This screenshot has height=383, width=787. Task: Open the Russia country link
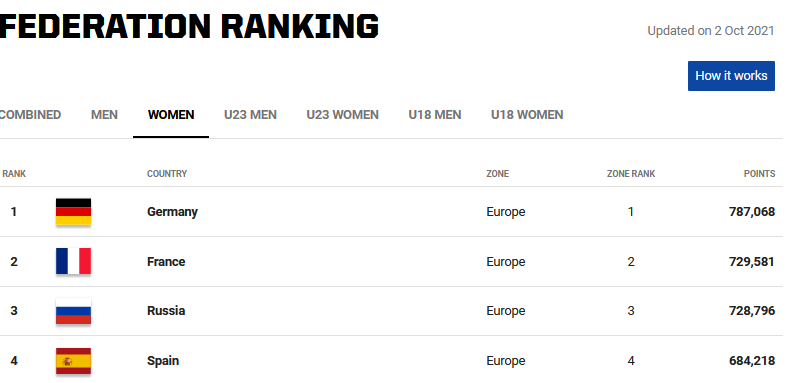[x=166, y=311]
